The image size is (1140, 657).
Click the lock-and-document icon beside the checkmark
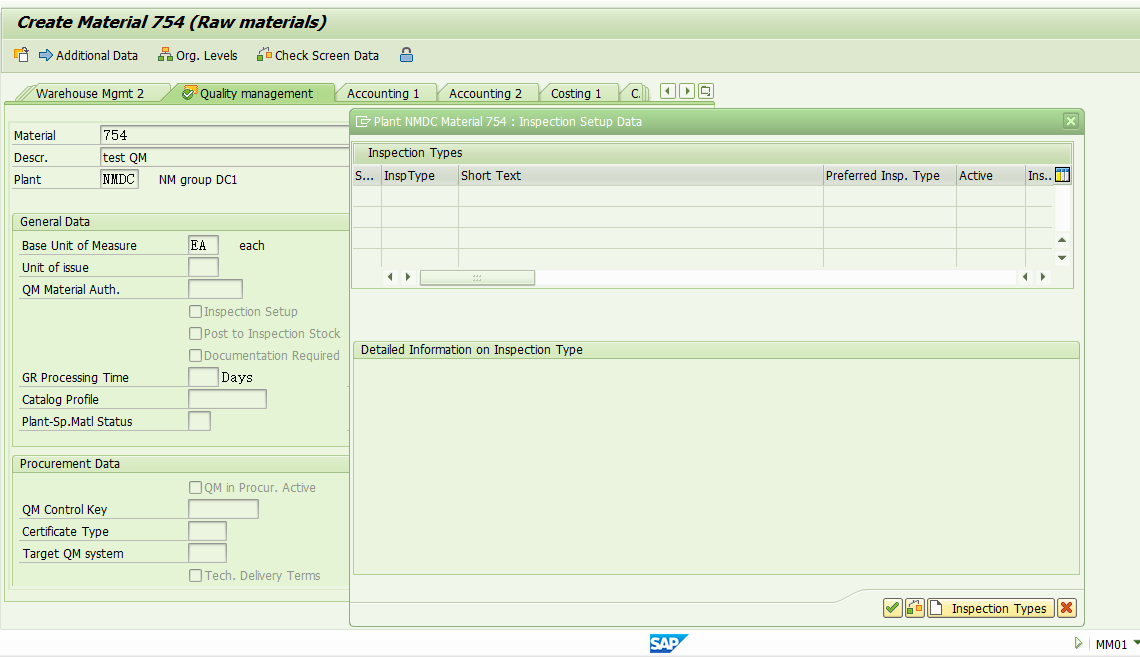(x=915, y=608)
